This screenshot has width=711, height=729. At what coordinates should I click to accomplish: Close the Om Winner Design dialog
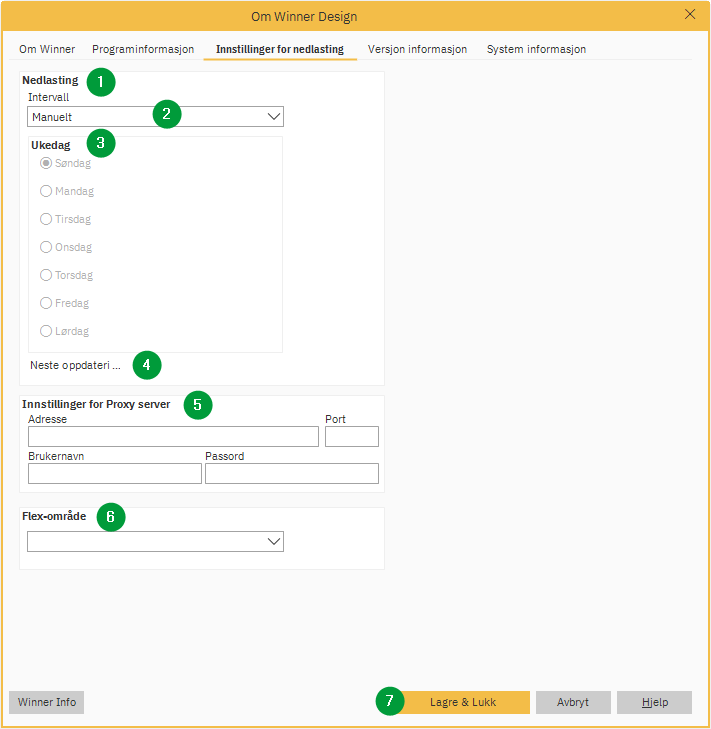pyautogui.click(x=689, y=15)
